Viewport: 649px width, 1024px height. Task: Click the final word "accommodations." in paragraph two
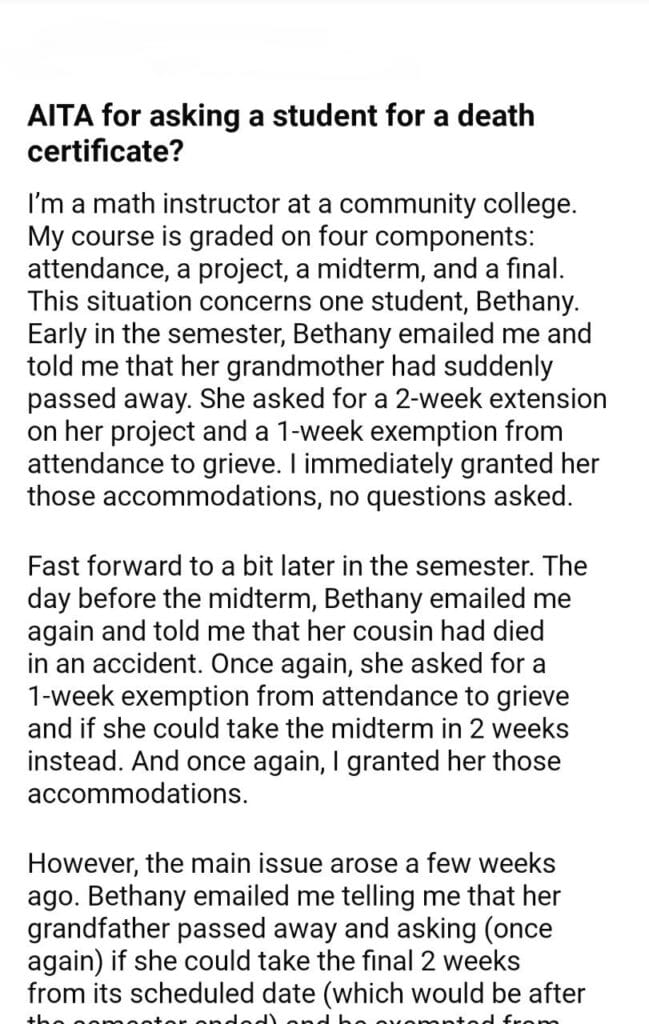pyautogui.click(x=138, y=793)
